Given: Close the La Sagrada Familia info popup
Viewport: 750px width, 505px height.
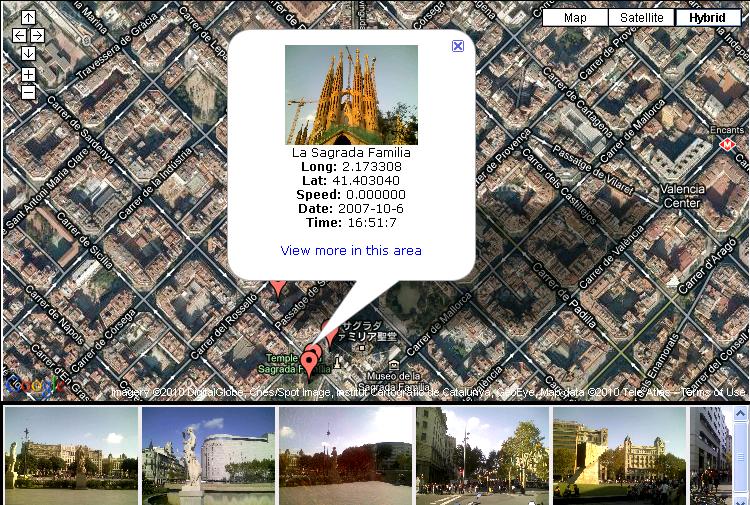Looking at the screenshot, I should [x=458, y=46].
